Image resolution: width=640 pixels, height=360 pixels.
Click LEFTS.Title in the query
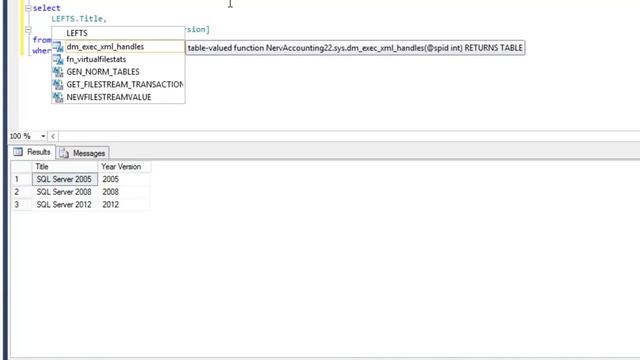click(79, 19)
